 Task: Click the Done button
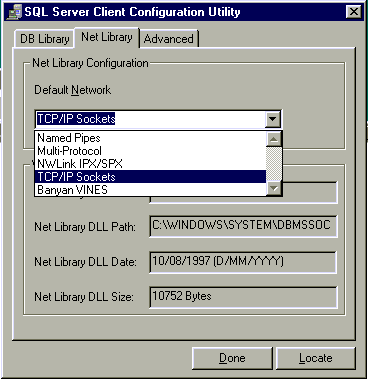pos(232,358)
